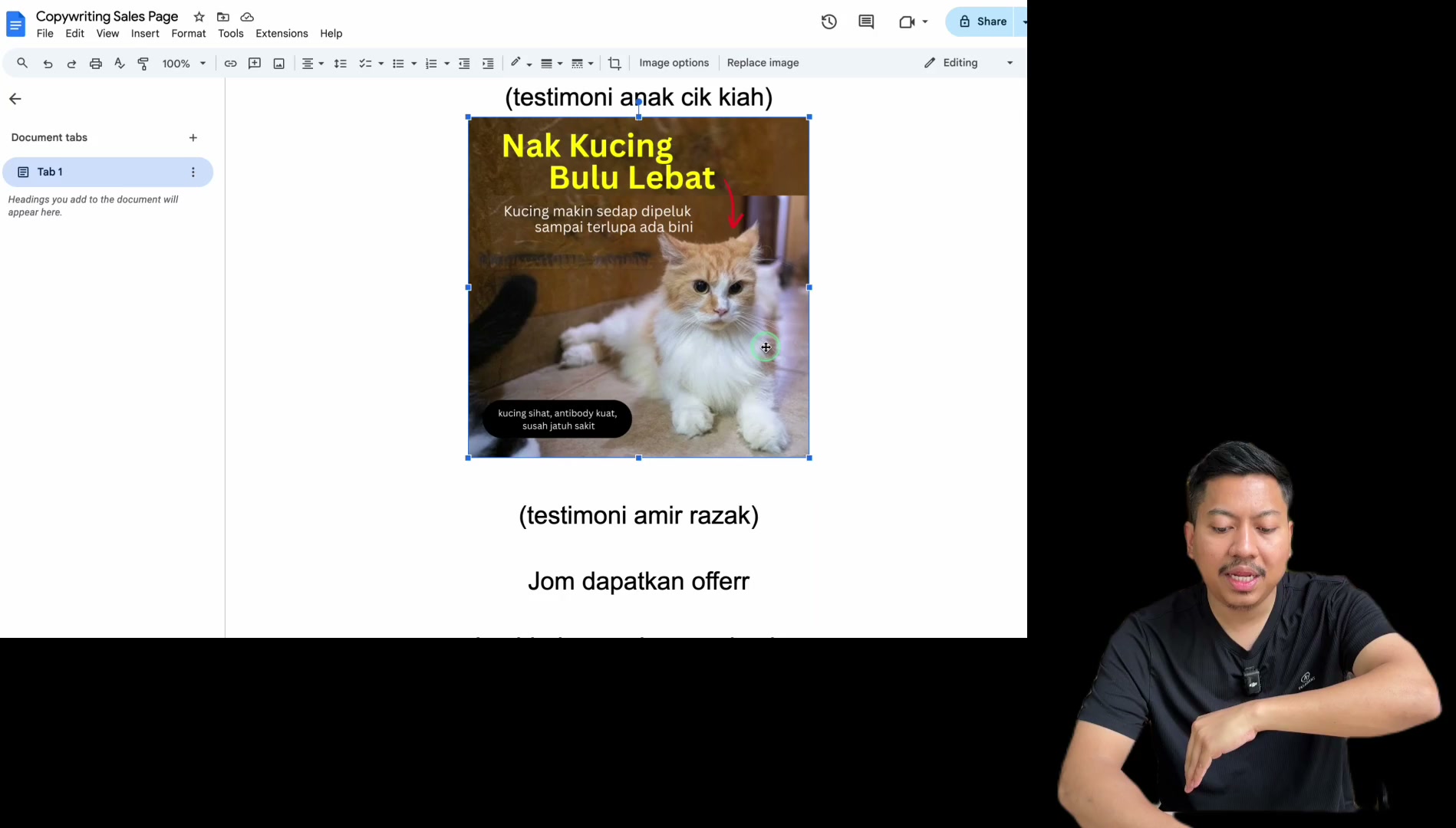Print the document
This screenshot has width=1456, height=828.
pyautogui.click(x=96, y=64)
